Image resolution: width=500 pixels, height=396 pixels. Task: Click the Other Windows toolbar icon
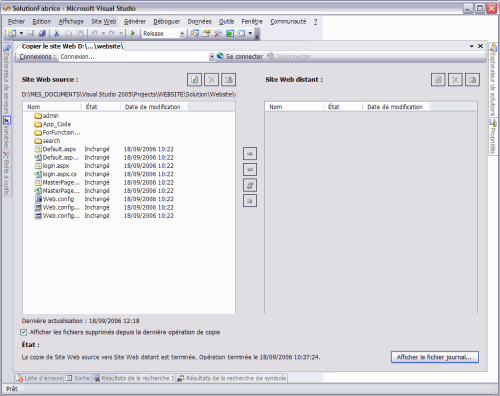point(242,33)
